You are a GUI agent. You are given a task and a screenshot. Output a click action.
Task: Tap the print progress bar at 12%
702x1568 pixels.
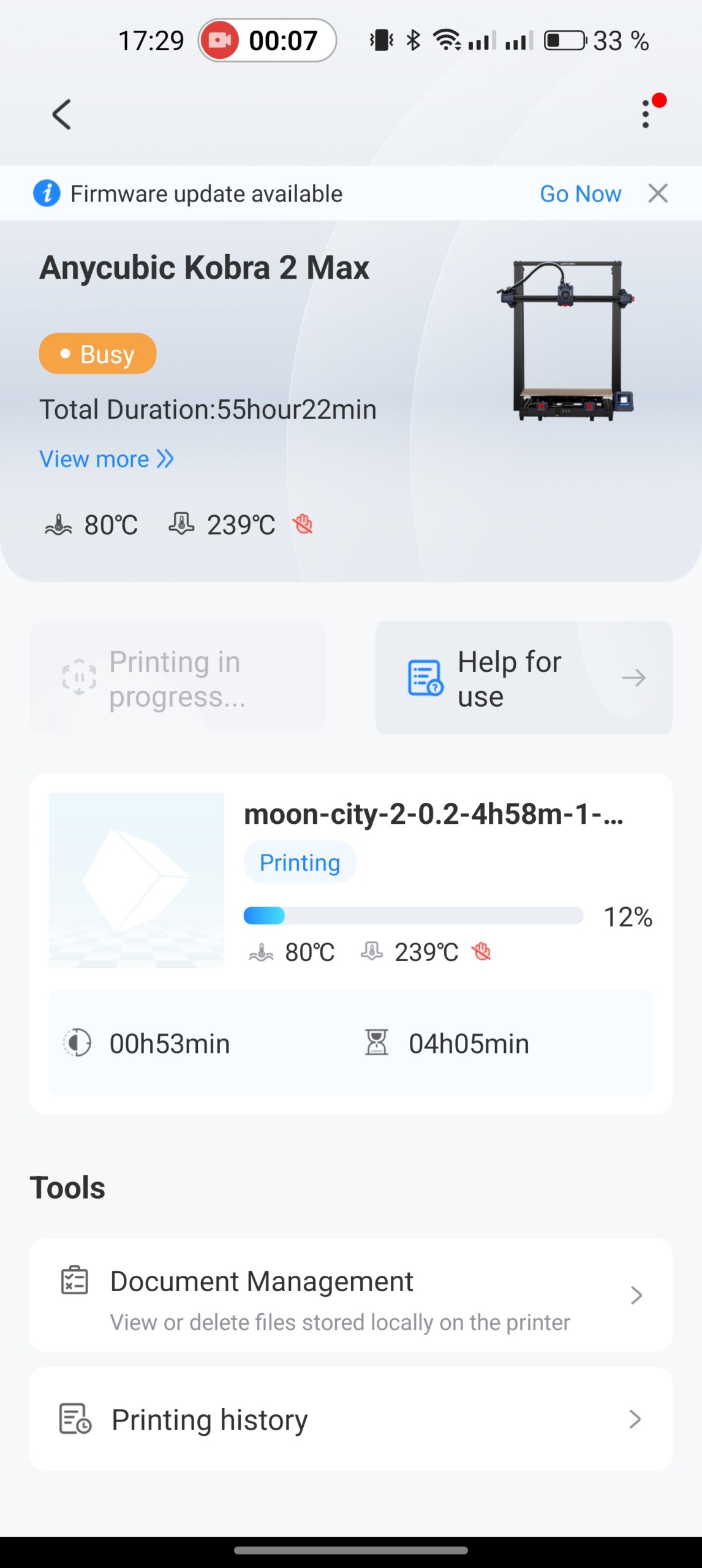[x=413, y=916]
